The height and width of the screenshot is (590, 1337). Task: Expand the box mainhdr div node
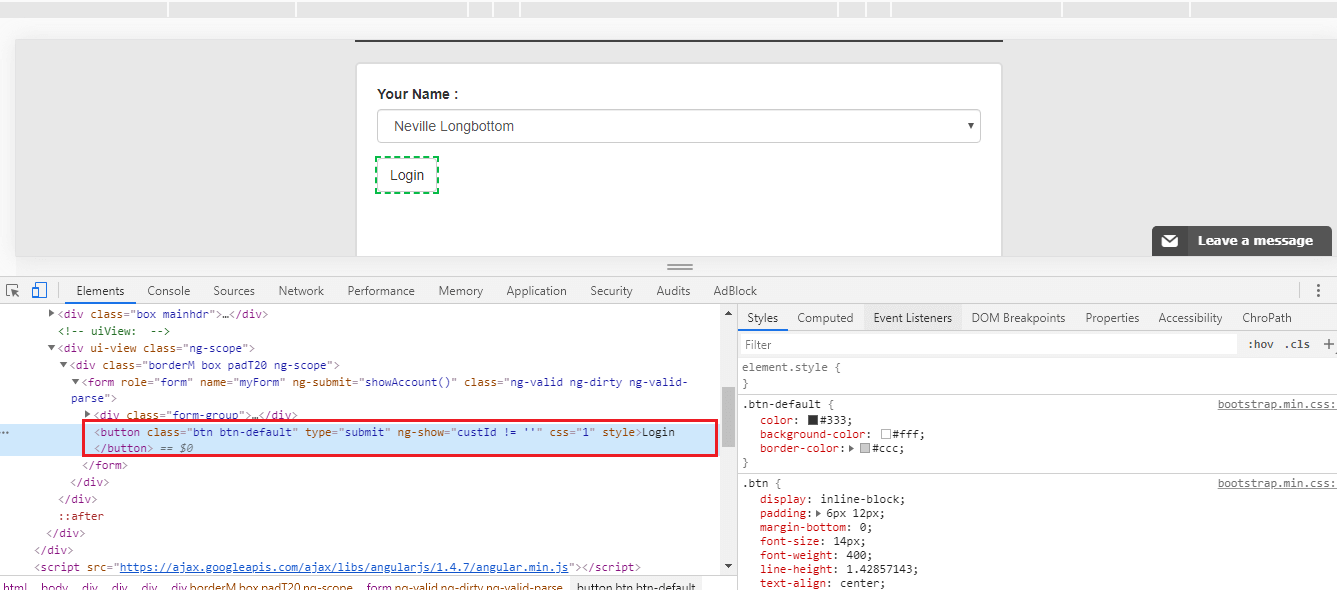tap(52, 314)
